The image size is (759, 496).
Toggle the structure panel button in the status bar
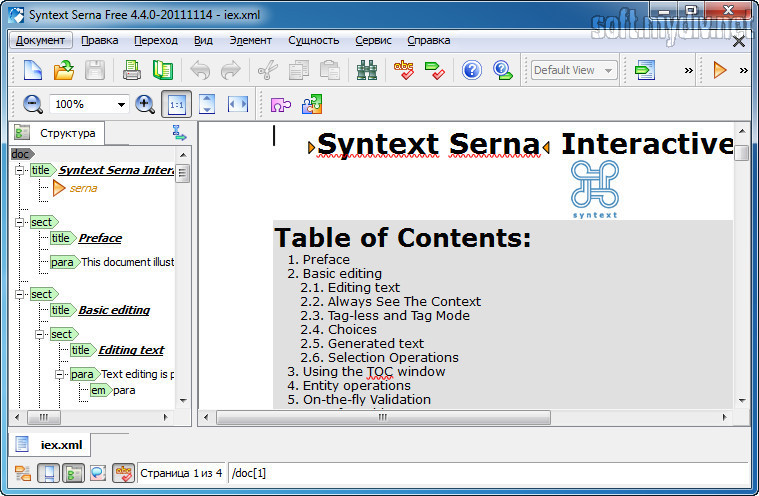click(x=73, y=473)
